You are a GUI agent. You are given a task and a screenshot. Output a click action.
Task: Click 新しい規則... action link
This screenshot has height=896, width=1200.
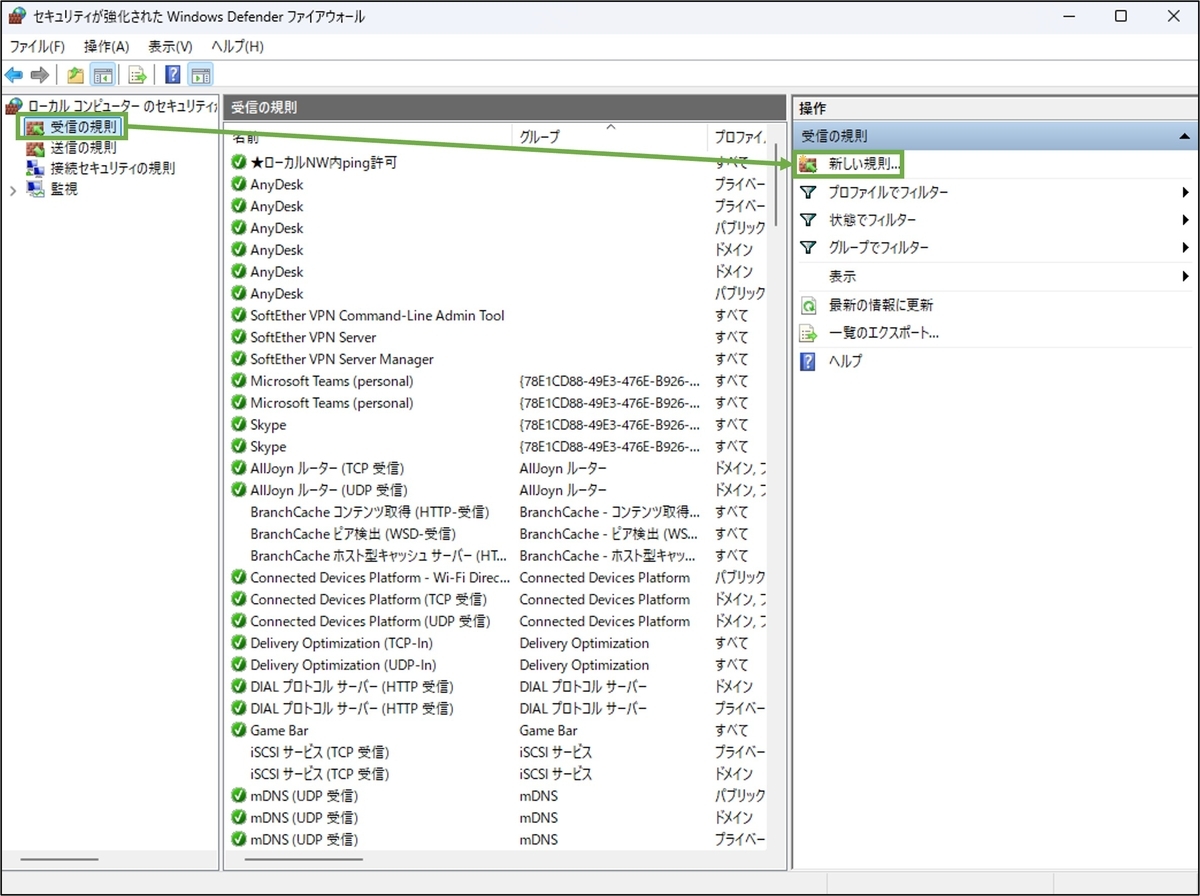(x=865, y=164)
